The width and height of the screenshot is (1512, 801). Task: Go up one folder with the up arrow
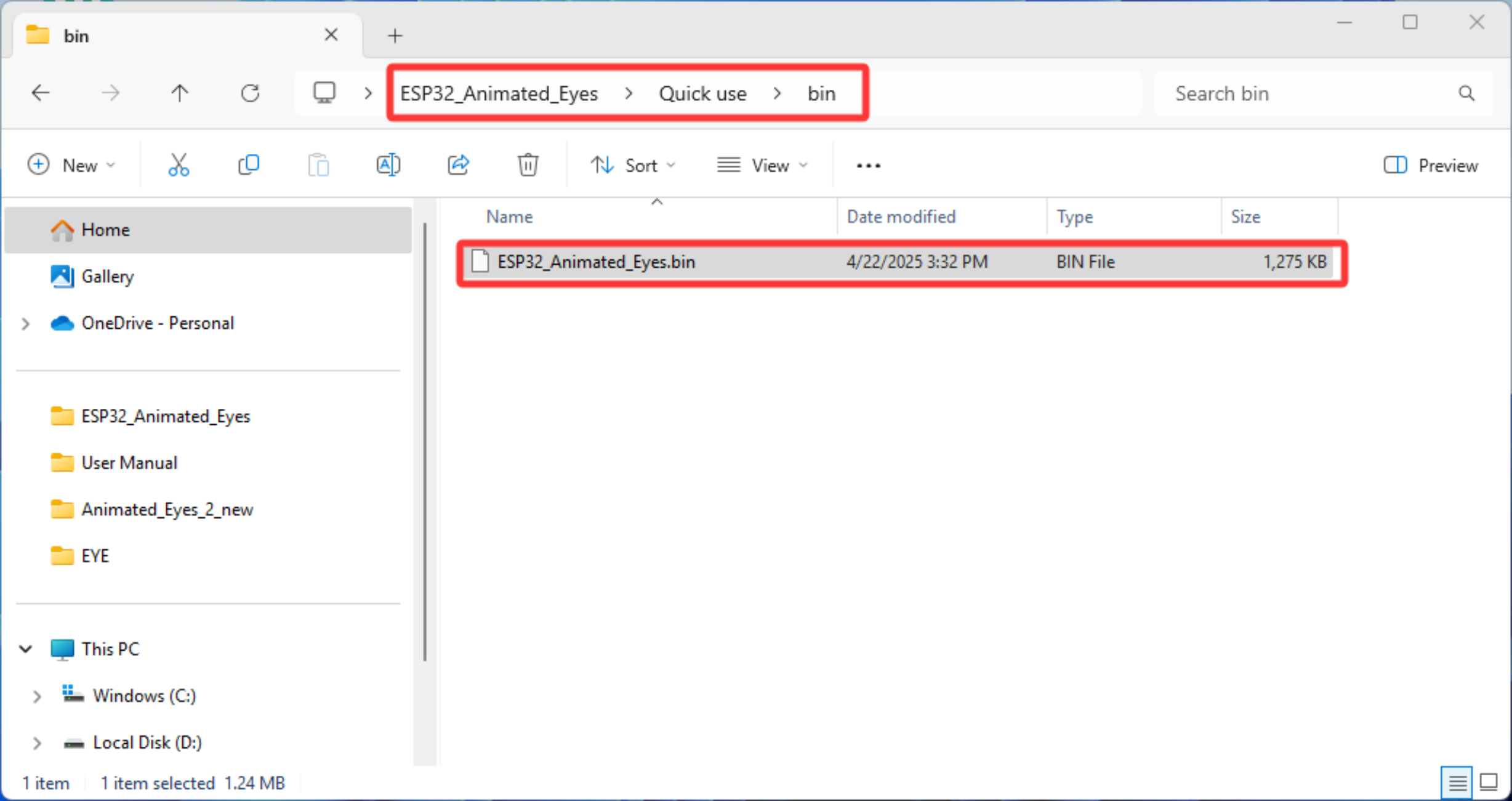point(180,93)
